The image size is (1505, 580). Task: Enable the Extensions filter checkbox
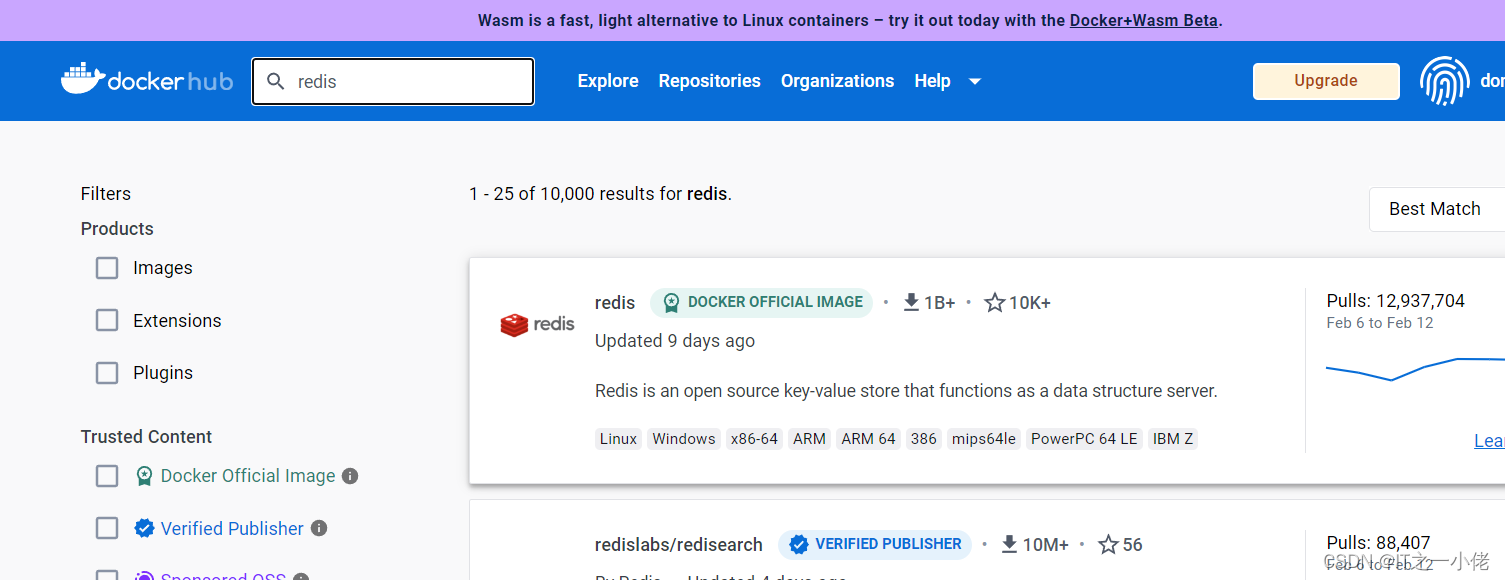[107, 320]
